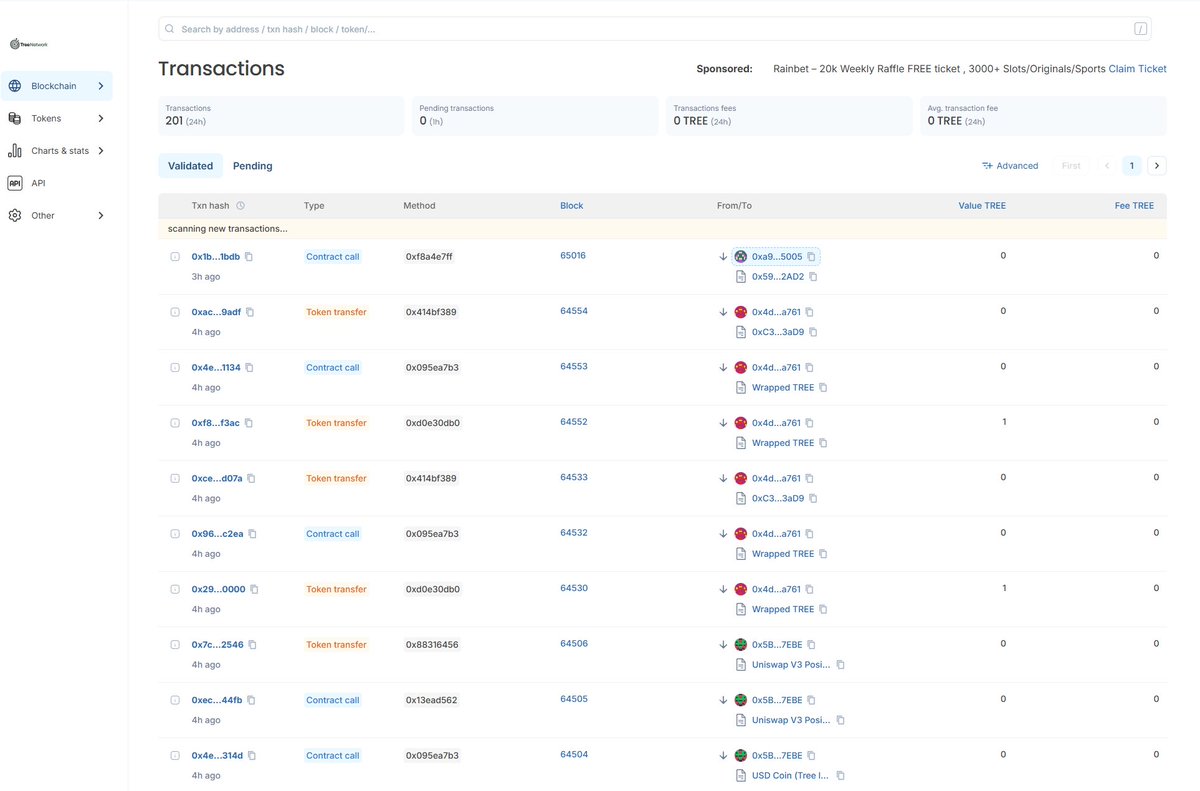
Task: Go to next page arrow
Action: (x=1157, y=166)
